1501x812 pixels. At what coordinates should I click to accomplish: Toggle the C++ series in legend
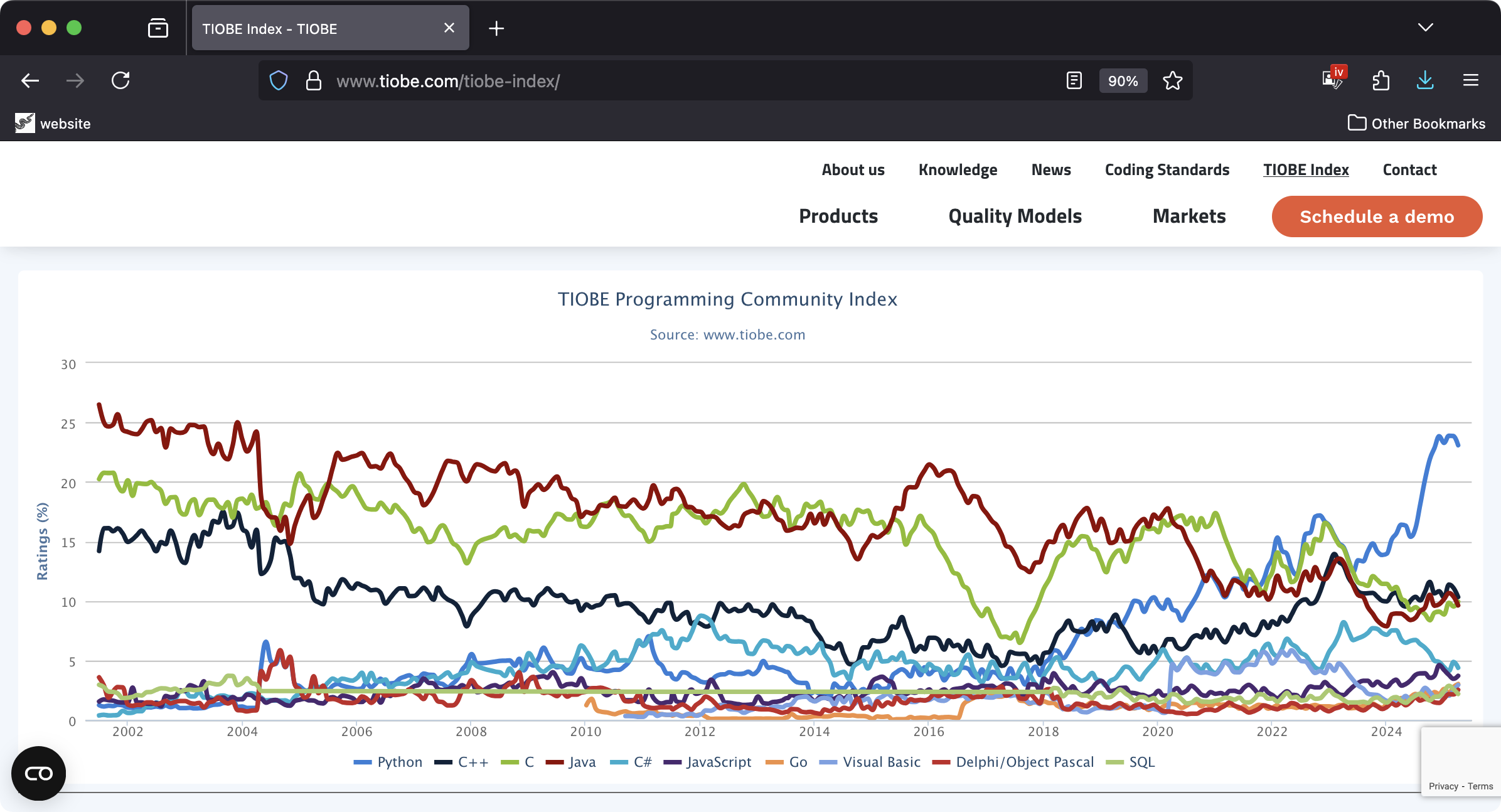tap(461, 762)
